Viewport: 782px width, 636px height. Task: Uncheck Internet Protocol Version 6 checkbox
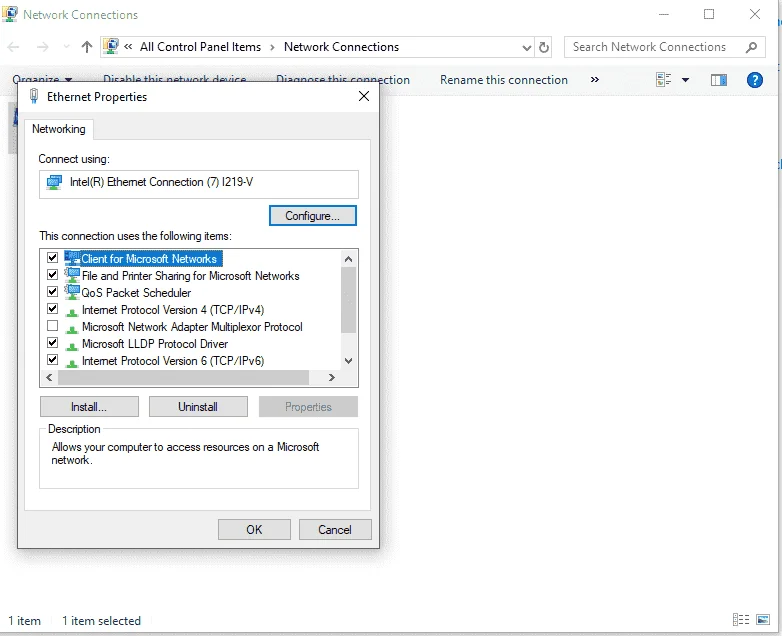click(52, 360)
